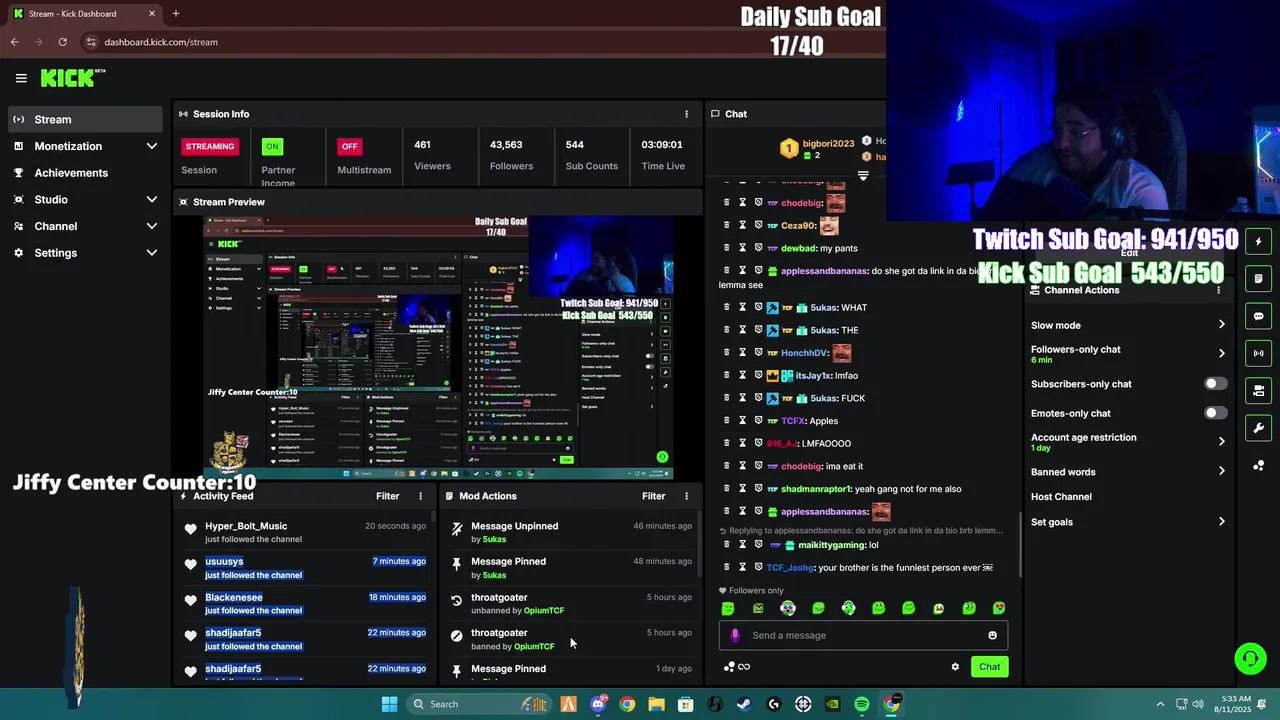Image resolution: width=1280 pixels, height=720 pixels.
Task: Click the ON badge for Partner Income
Action: (x=271, y=146)
